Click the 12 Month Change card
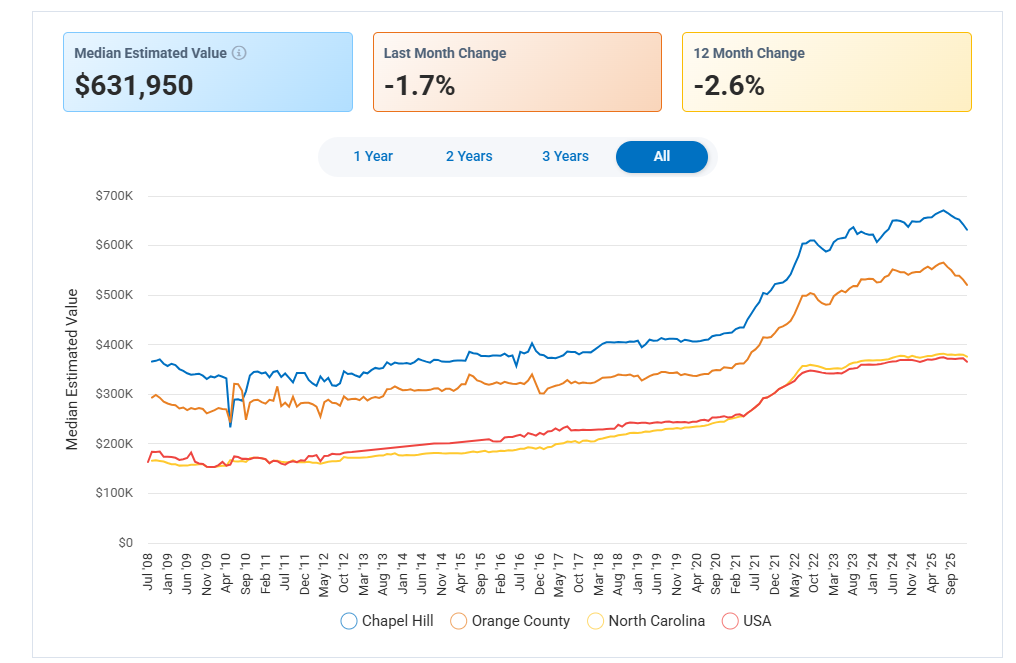The height and width of the screenshot is (663, 1016). 827,71
